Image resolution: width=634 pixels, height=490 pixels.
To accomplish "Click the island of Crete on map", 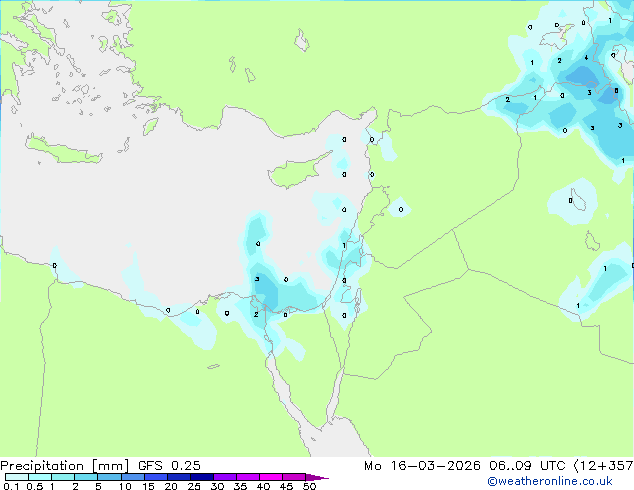I will [x=63, y=150].
